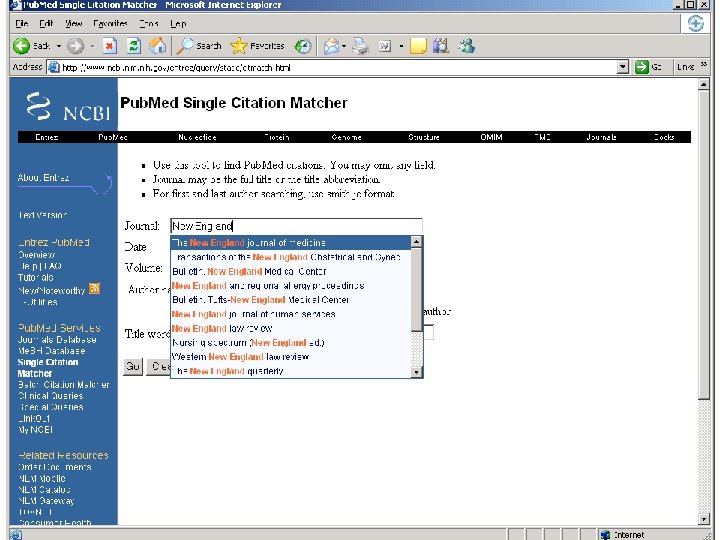Image resolution: width=720 pixels, height=540 pixels.
Task: Click the green Go arrow next to address bar
Action: pos(641,67)
